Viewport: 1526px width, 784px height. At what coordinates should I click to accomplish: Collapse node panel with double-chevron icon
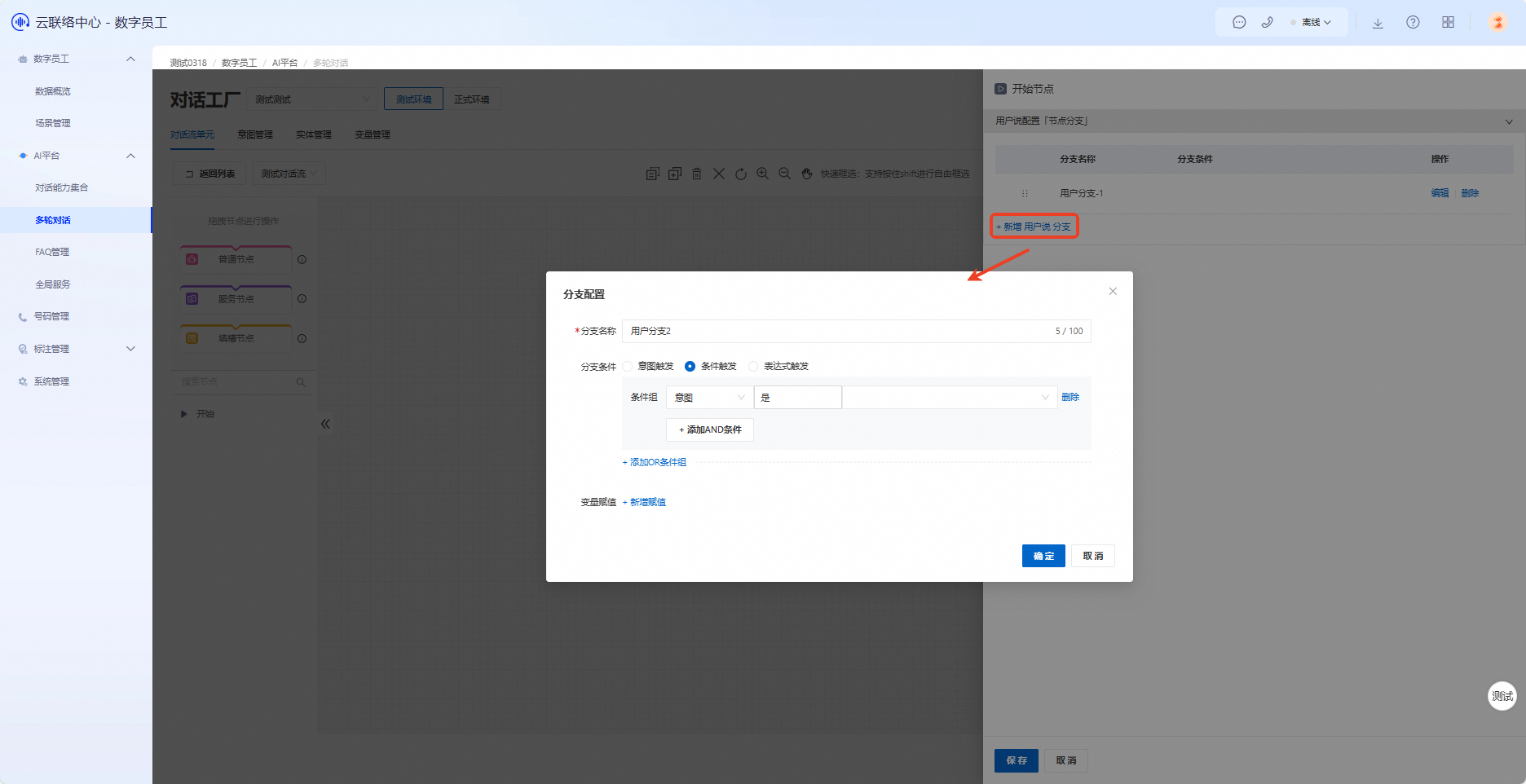pos(325,424)
